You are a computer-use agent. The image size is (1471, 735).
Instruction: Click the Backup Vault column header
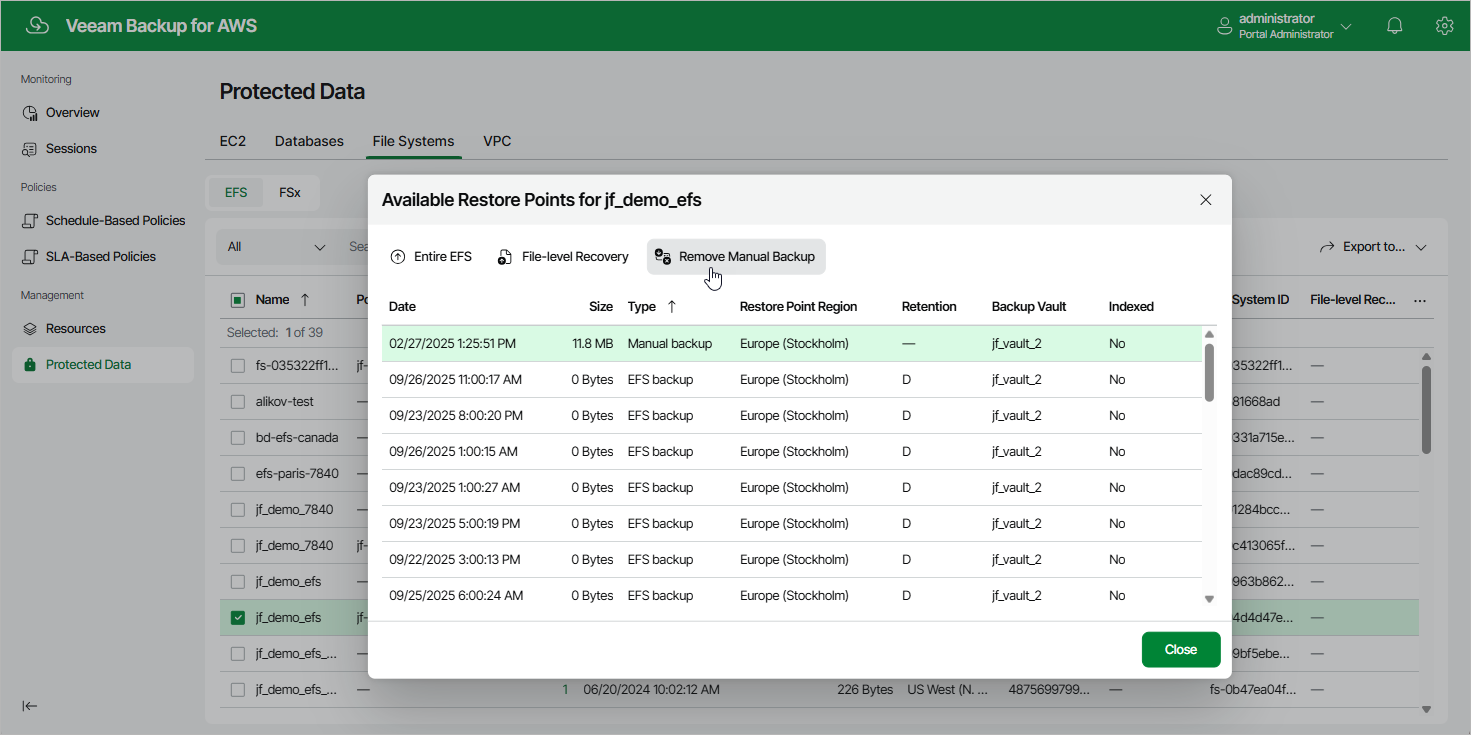point(1029,307)
